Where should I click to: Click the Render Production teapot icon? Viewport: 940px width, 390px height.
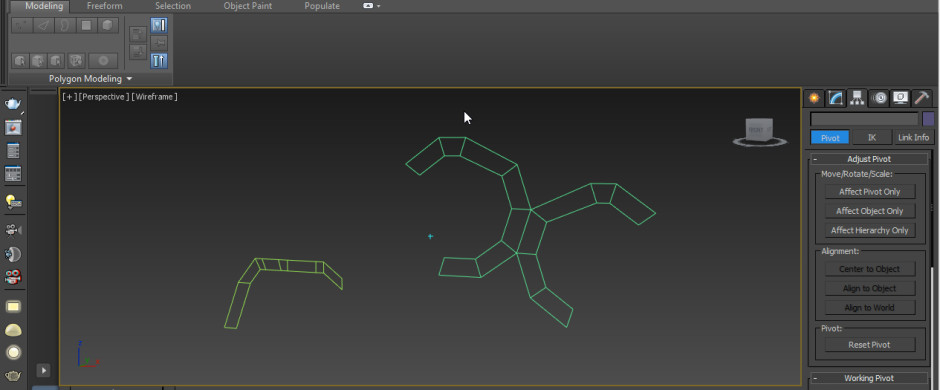(x=13, y=104)
